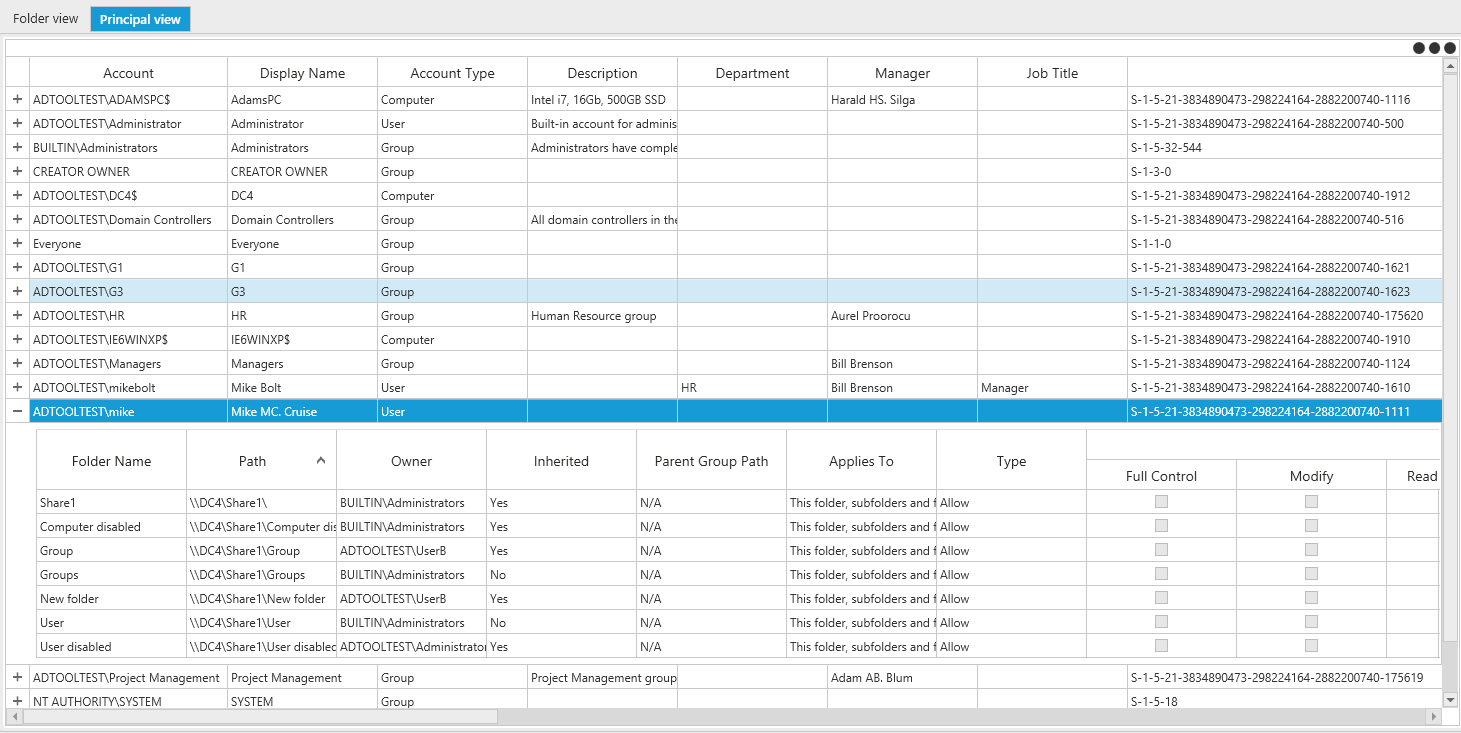Click the New folder name cell
Image resolution: width=1461 pixels, height=733 pixels.
(x=111, y=598)
